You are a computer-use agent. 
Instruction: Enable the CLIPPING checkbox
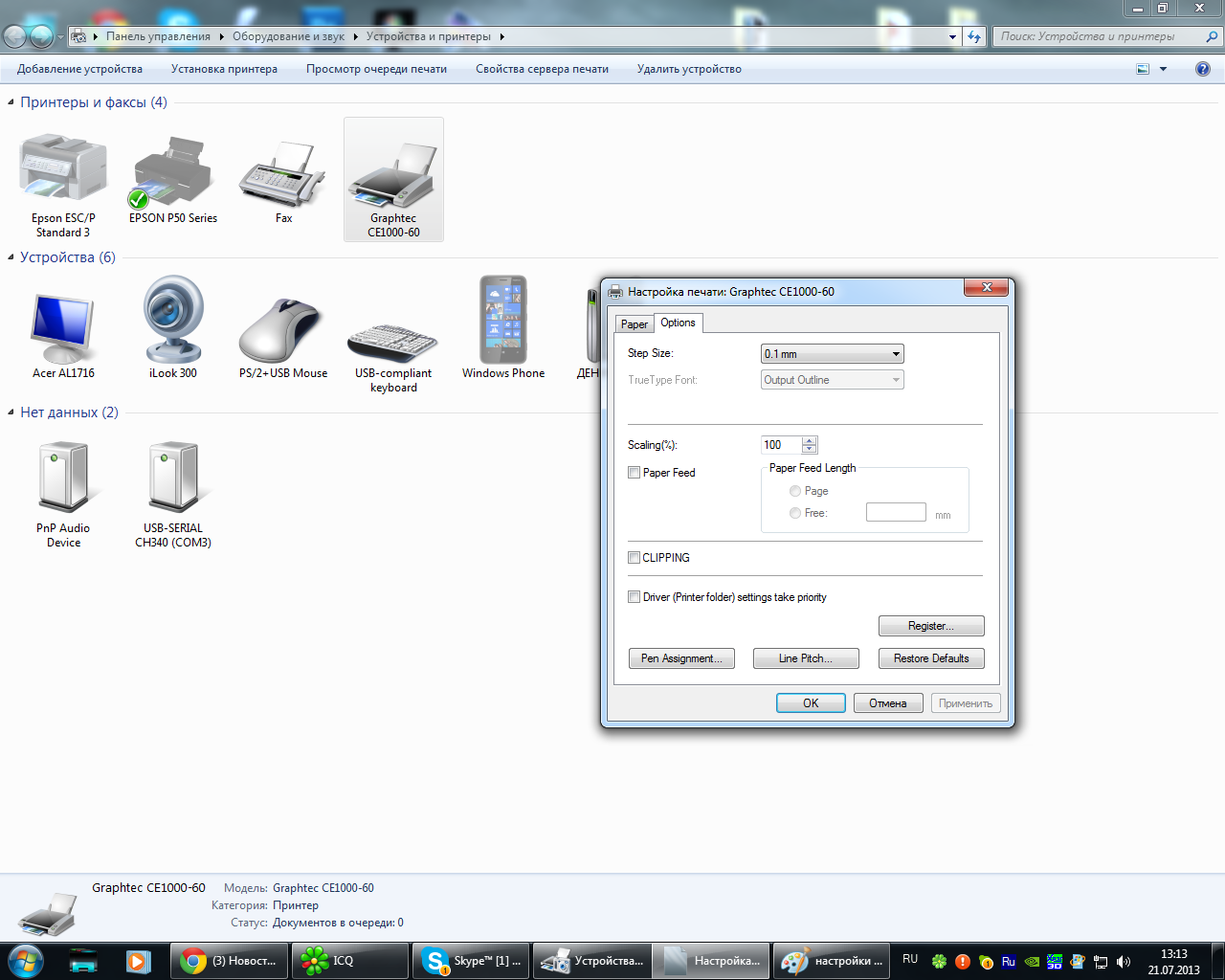[x=634, y=557]
